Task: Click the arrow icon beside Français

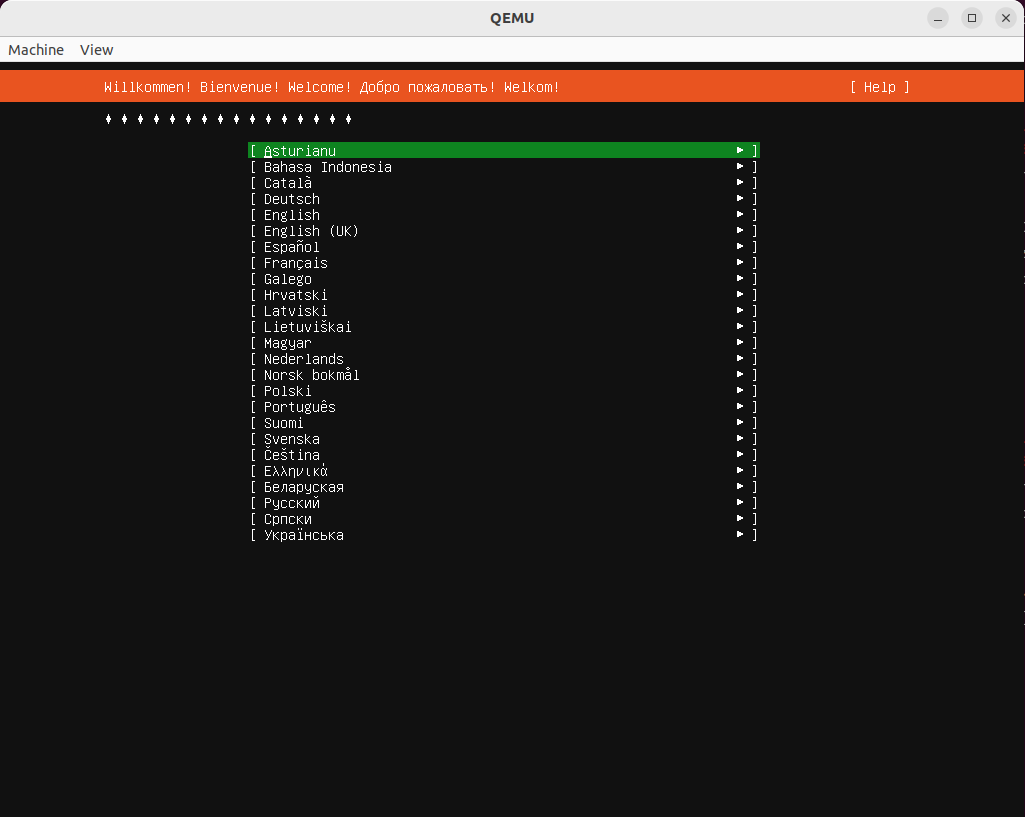Action: pos(740,263)
